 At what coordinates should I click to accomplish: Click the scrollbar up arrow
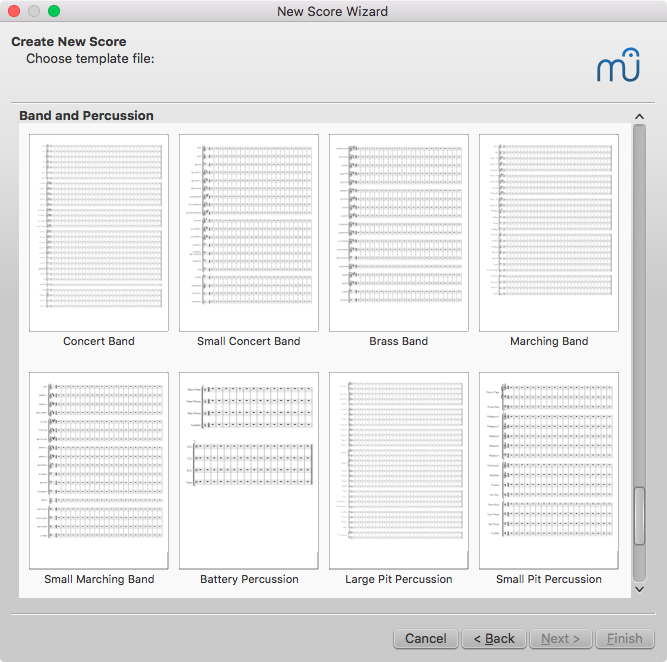click(639, 116)
